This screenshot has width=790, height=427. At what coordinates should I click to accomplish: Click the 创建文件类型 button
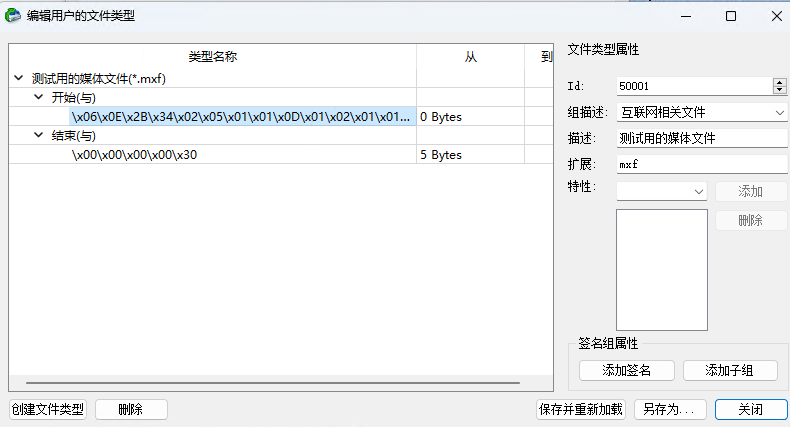coord(48,410)
